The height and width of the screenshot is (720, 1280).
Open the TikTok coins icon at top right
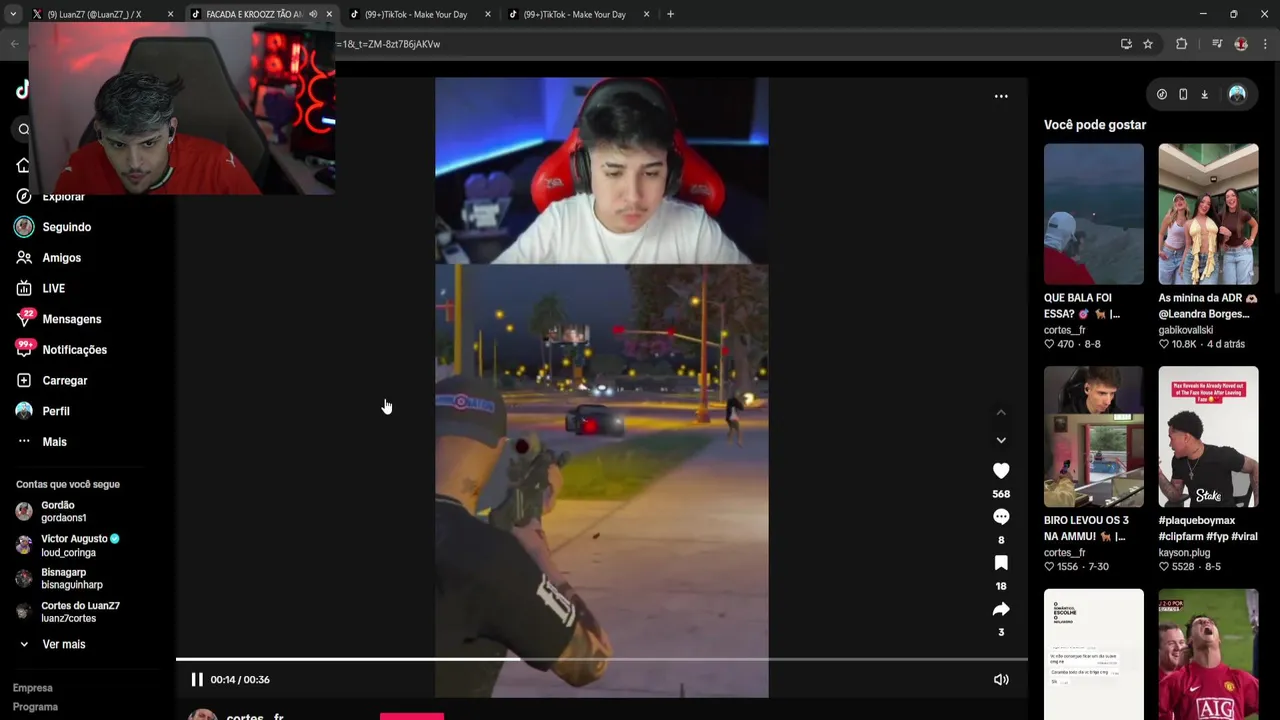[1162, 95]
